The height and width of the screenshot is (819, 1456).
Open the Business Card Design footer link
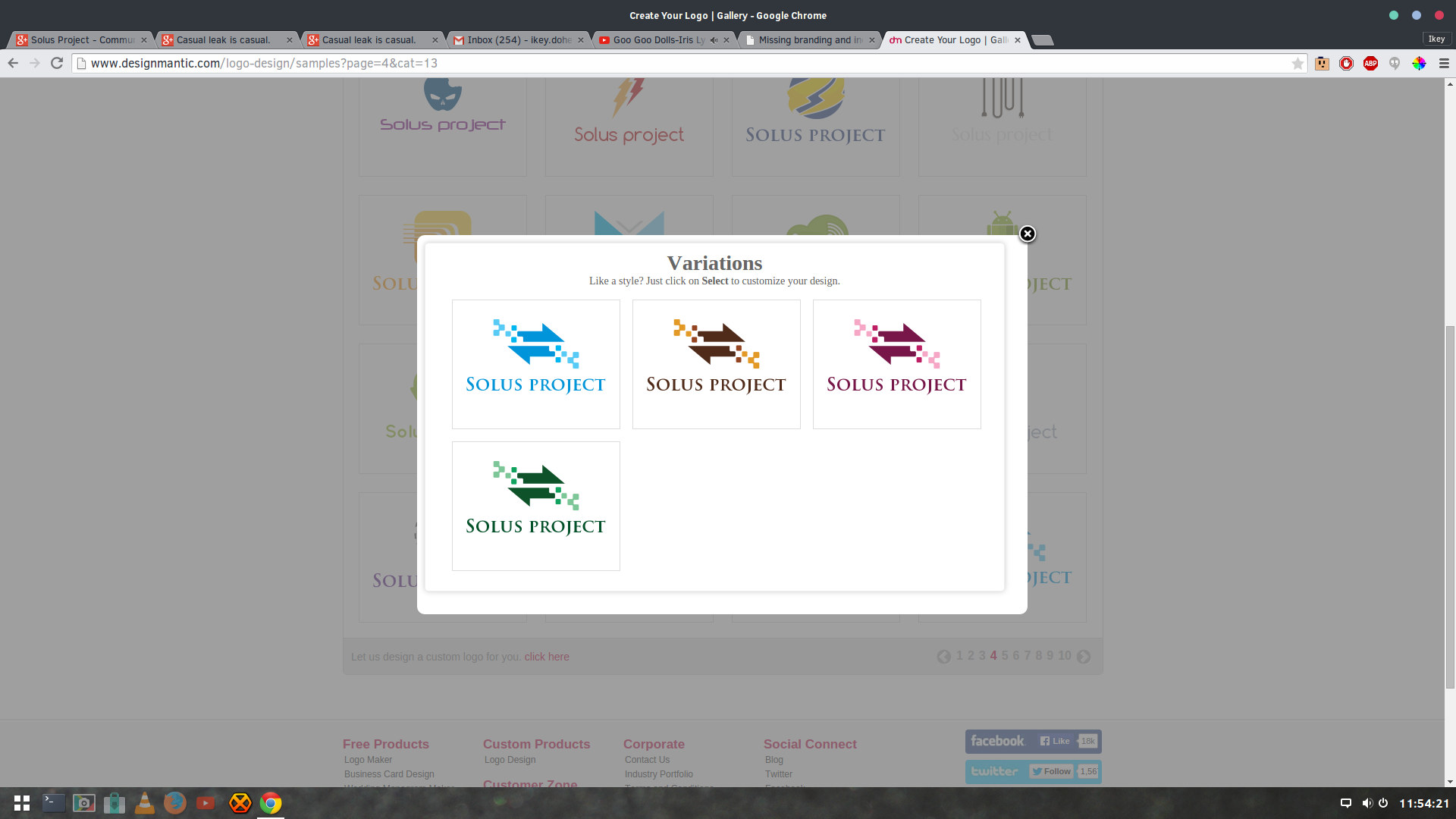(389, 774)
